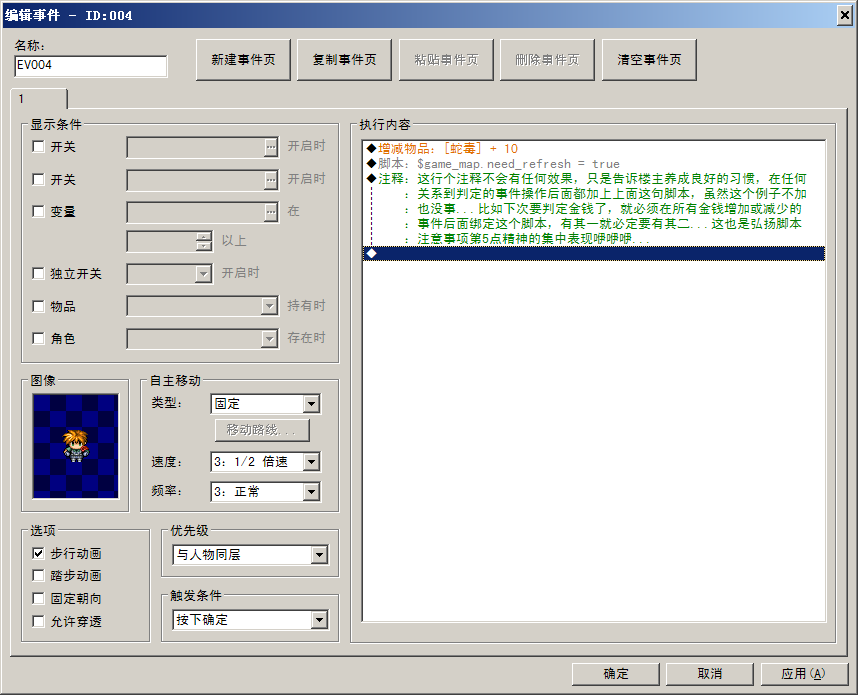Select the 注释 comment's first line

(x=594, y=178)
